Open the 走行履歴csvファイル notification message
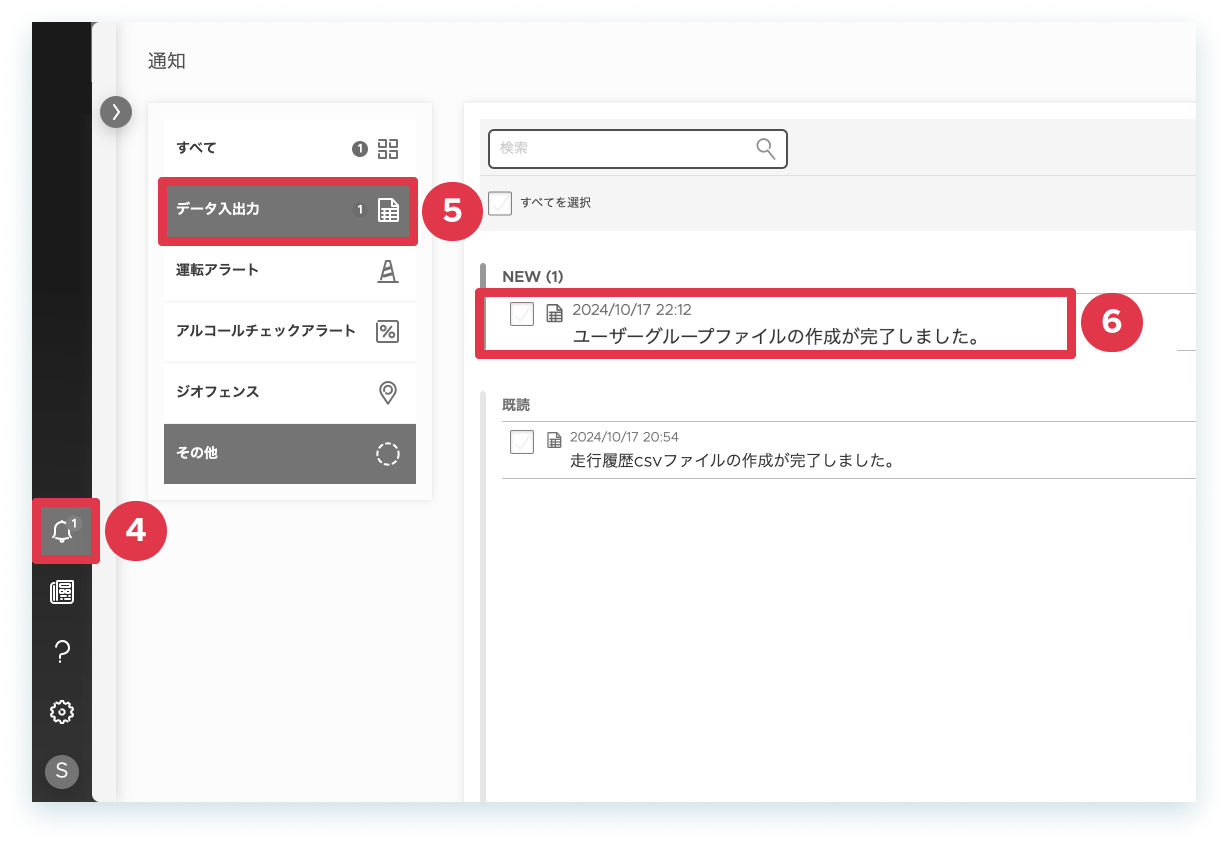This screenshot has width=1228, height=844. (x=731, y=461)
